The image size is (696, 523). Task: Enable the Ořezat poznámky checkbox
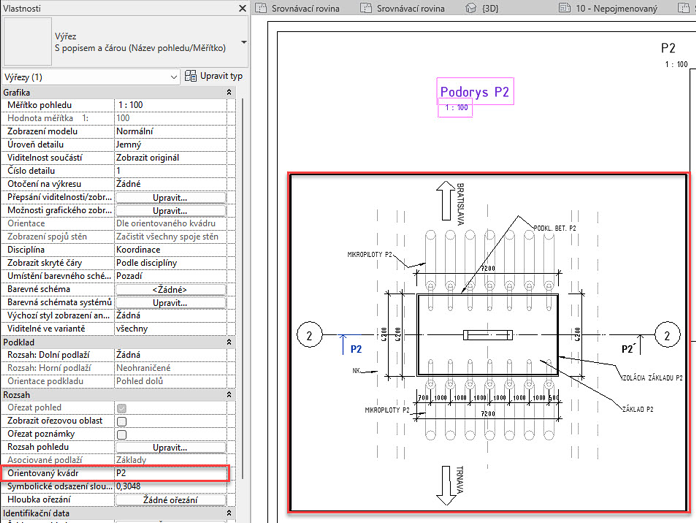coord(121,434)
